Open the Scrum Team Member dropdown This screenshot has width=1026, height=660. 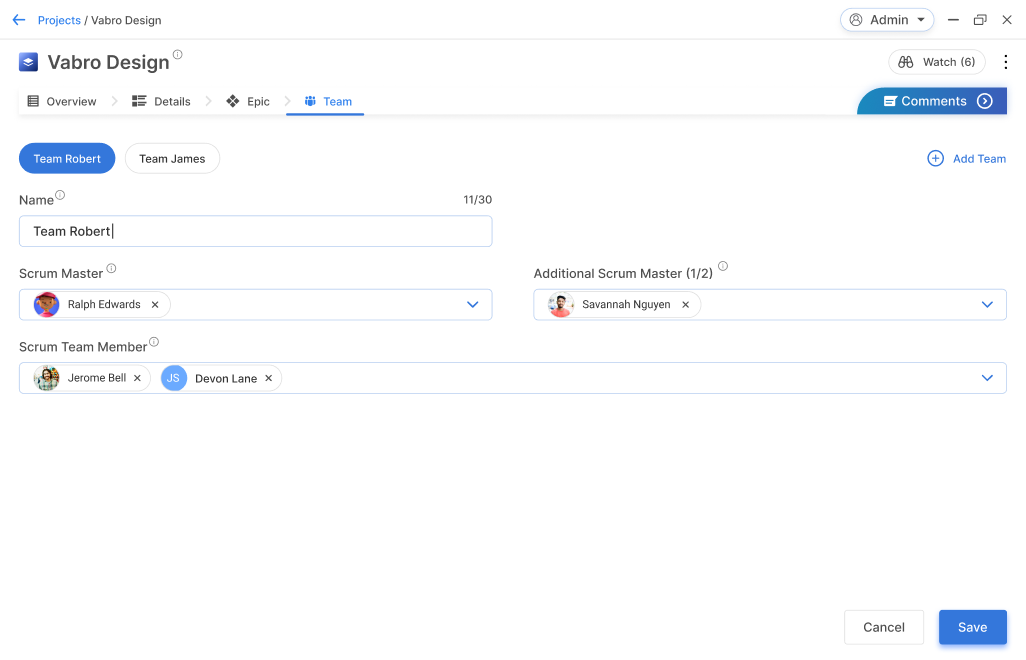pos(987,378)
